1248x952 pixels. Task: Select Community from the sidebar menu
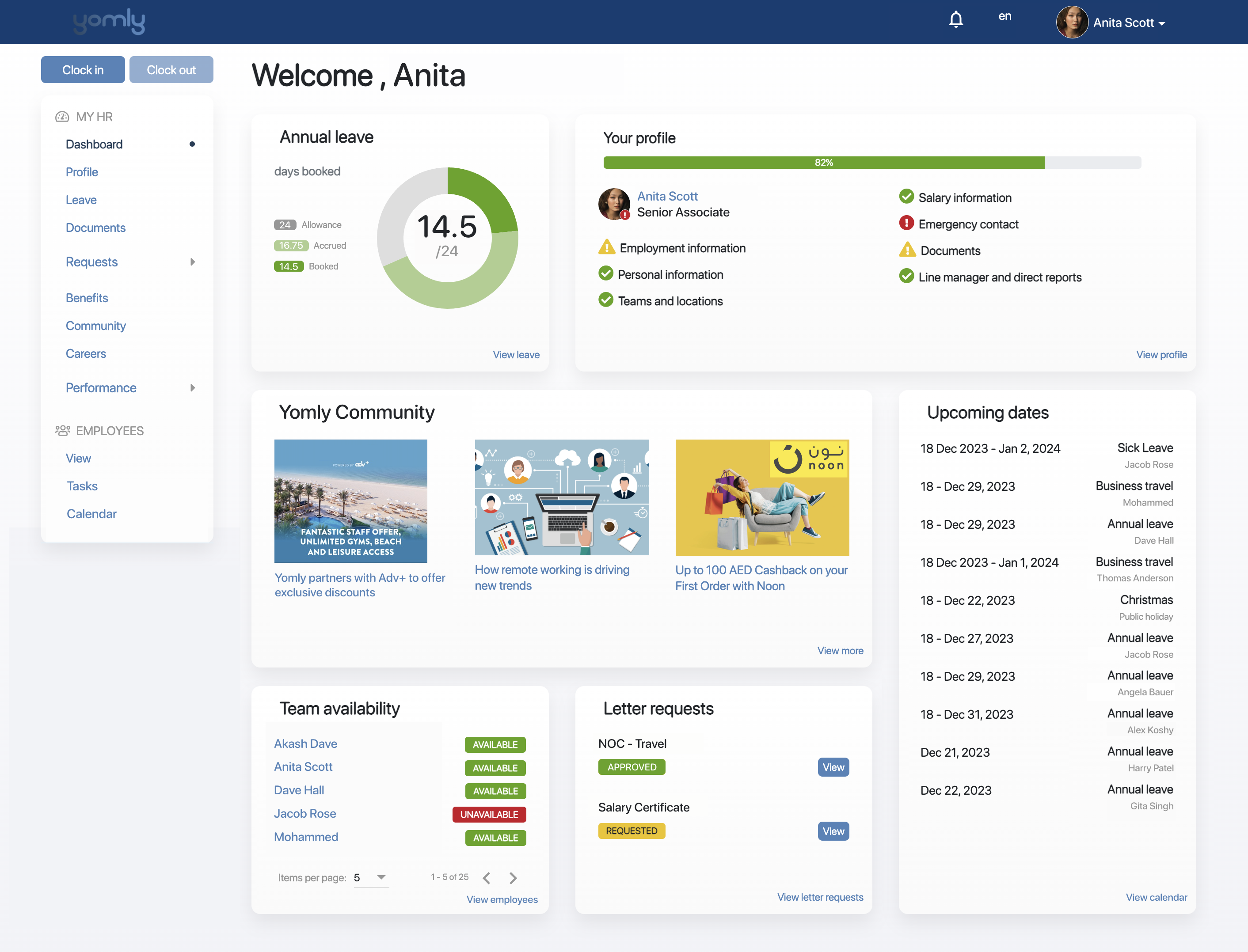tap(96, 326)
